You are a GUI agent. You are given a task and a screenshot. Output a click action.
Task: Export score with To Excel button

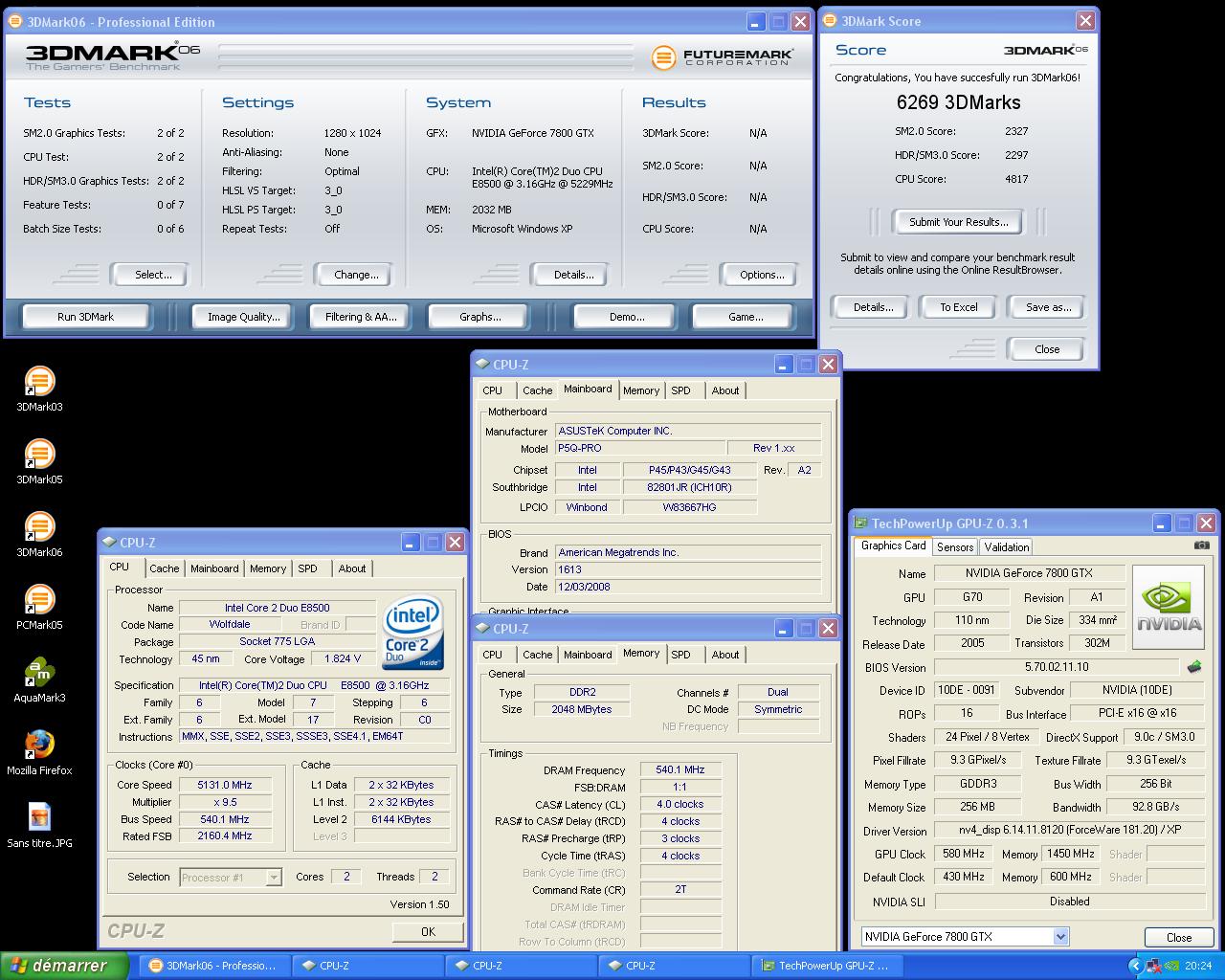[958, 307]
